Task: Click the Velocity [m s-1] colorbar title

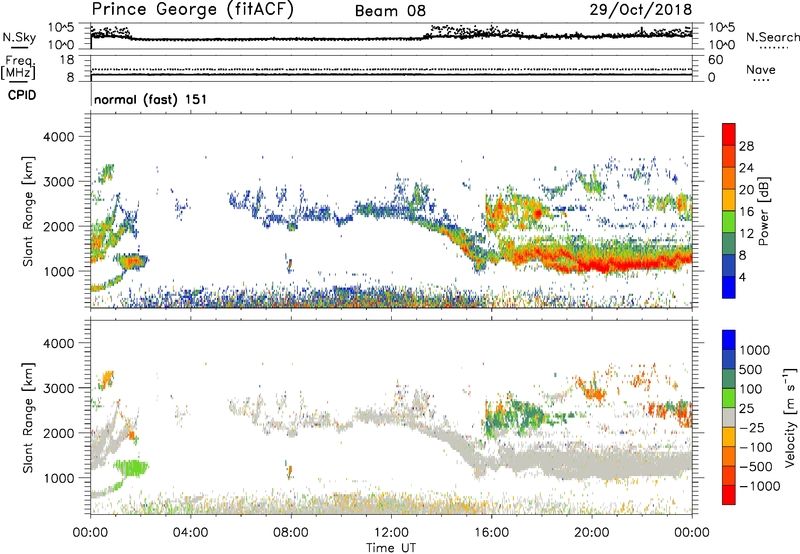Action: [790, 417]
